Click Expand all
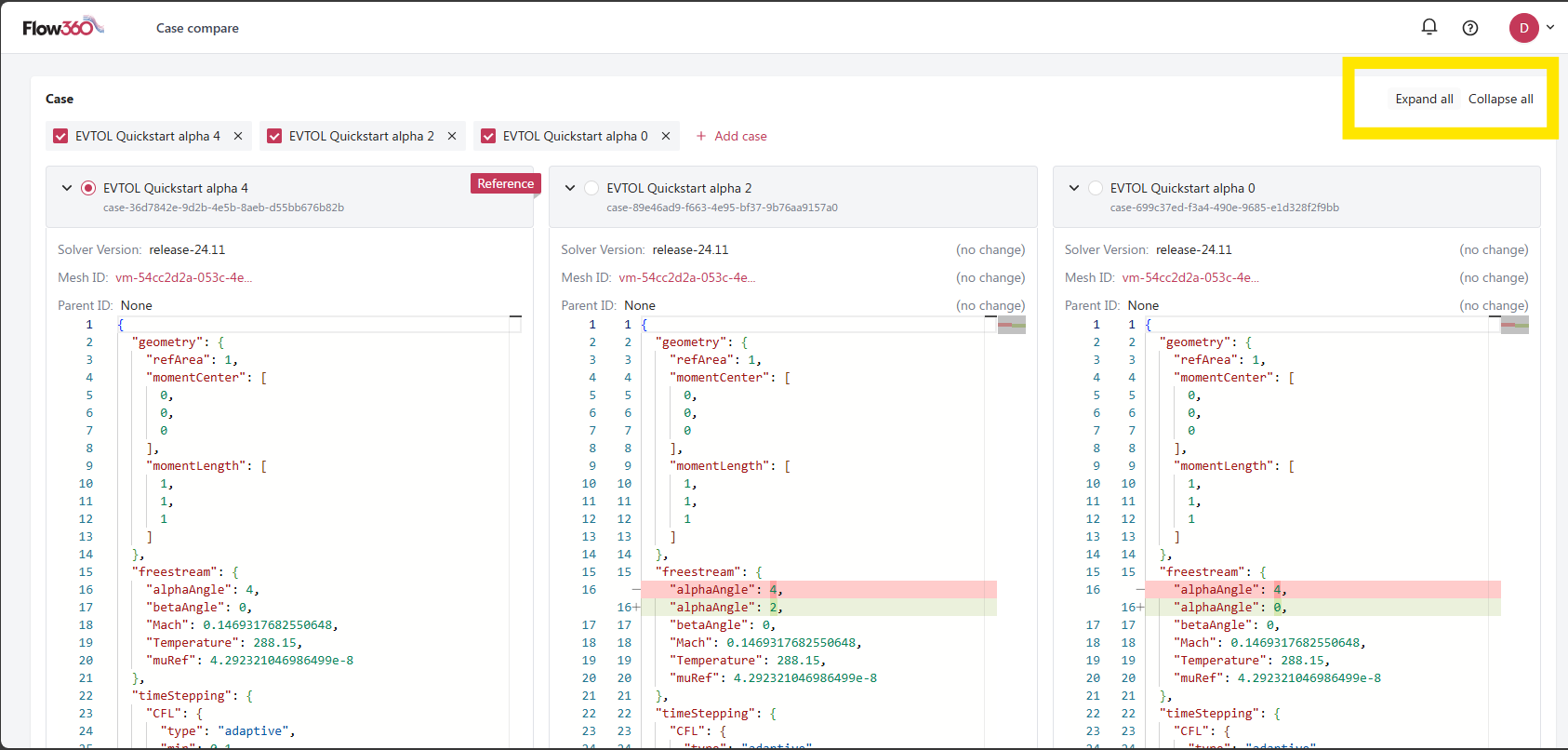Screen dimensions: 1568x750 1424,99
